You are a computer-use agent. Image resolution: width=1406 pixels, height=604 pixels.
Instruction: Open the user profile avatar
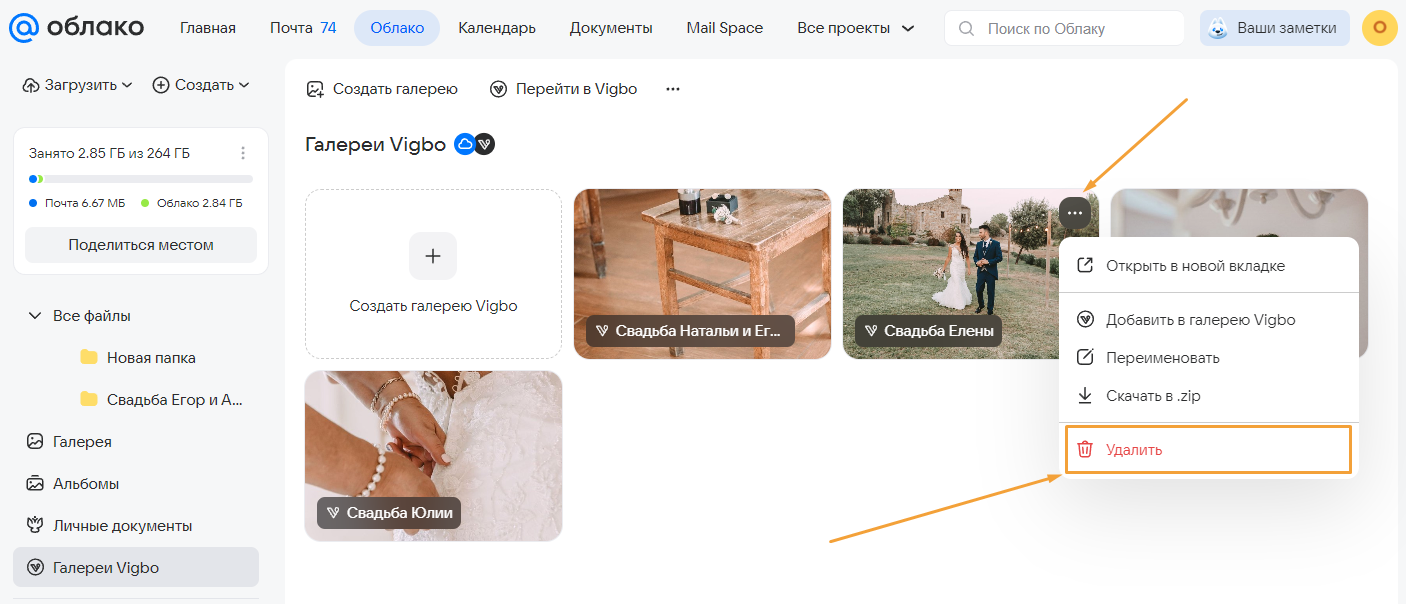(x=1379, y=28)
